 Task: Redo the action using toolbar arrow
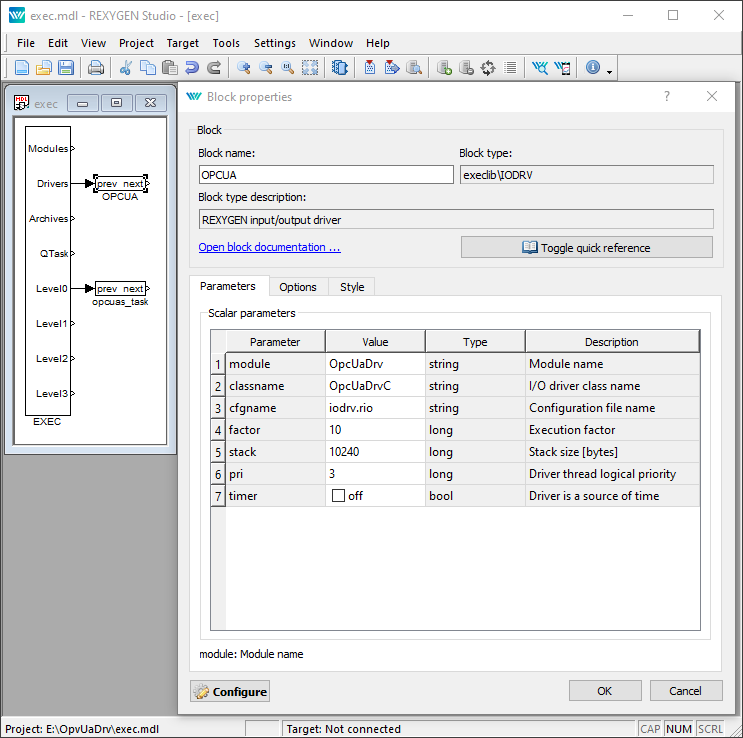[x=214, y=68]
